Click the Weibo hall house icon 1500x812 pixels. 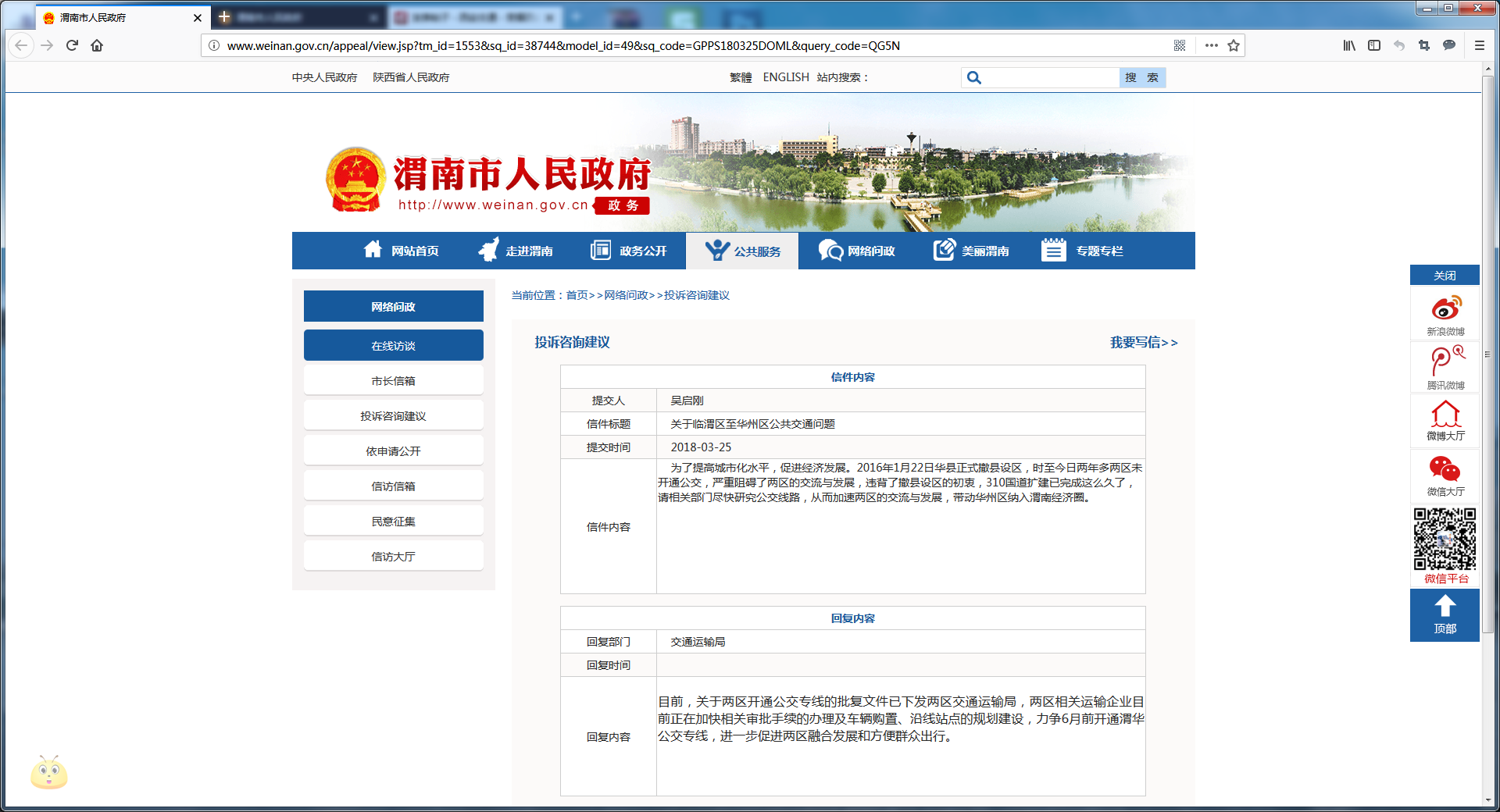pyautogui.click(x=1445, y=415)
